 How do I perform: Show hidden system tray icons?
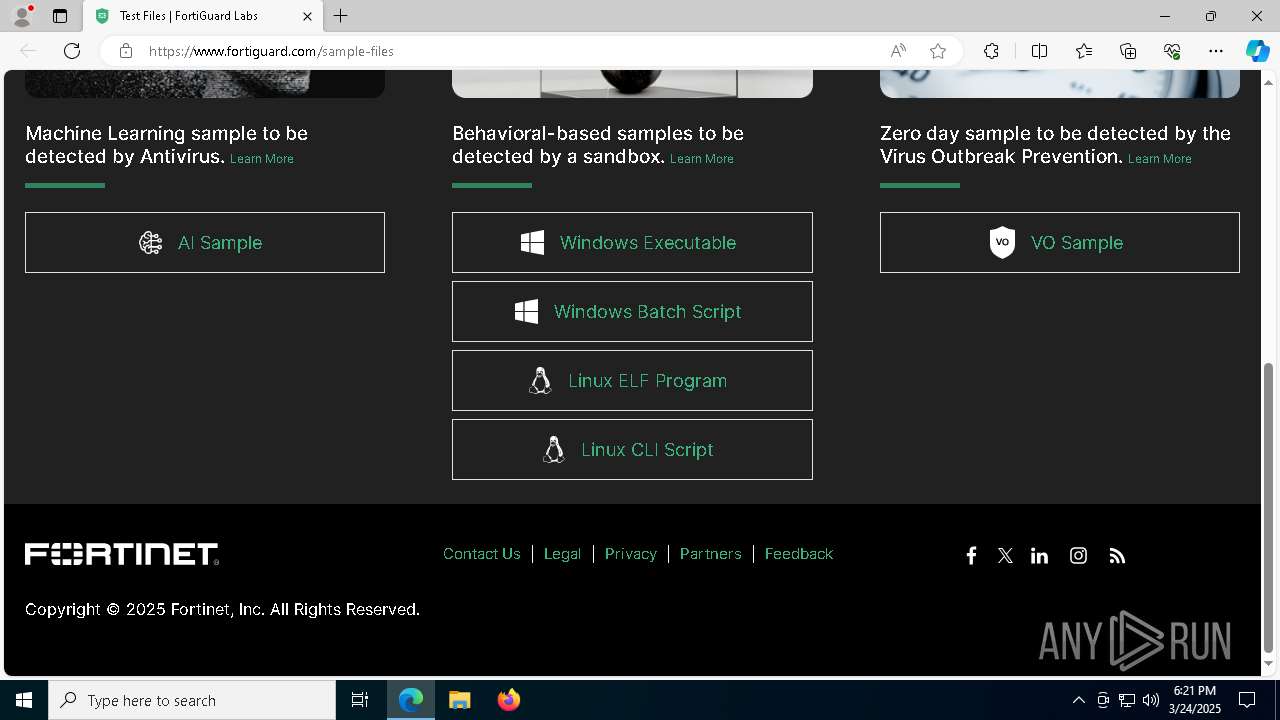pyautogui.click(x=1079, y=700)
